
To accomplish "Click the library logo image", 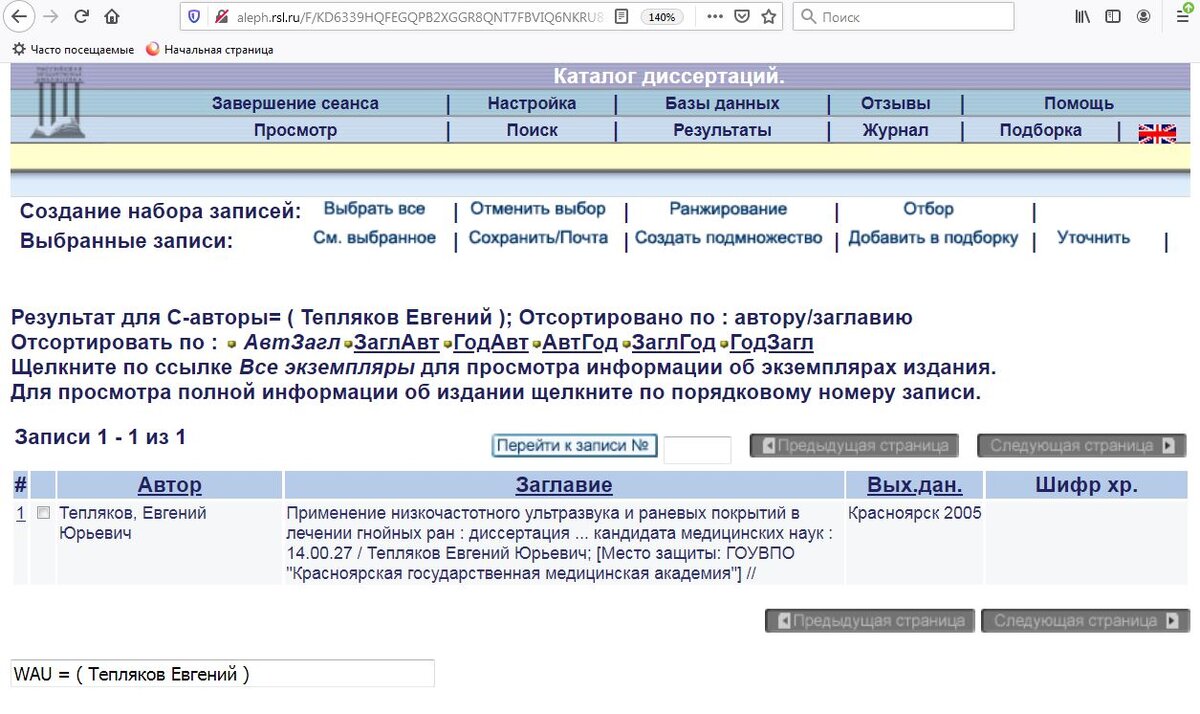I will [x=57, y=103].
